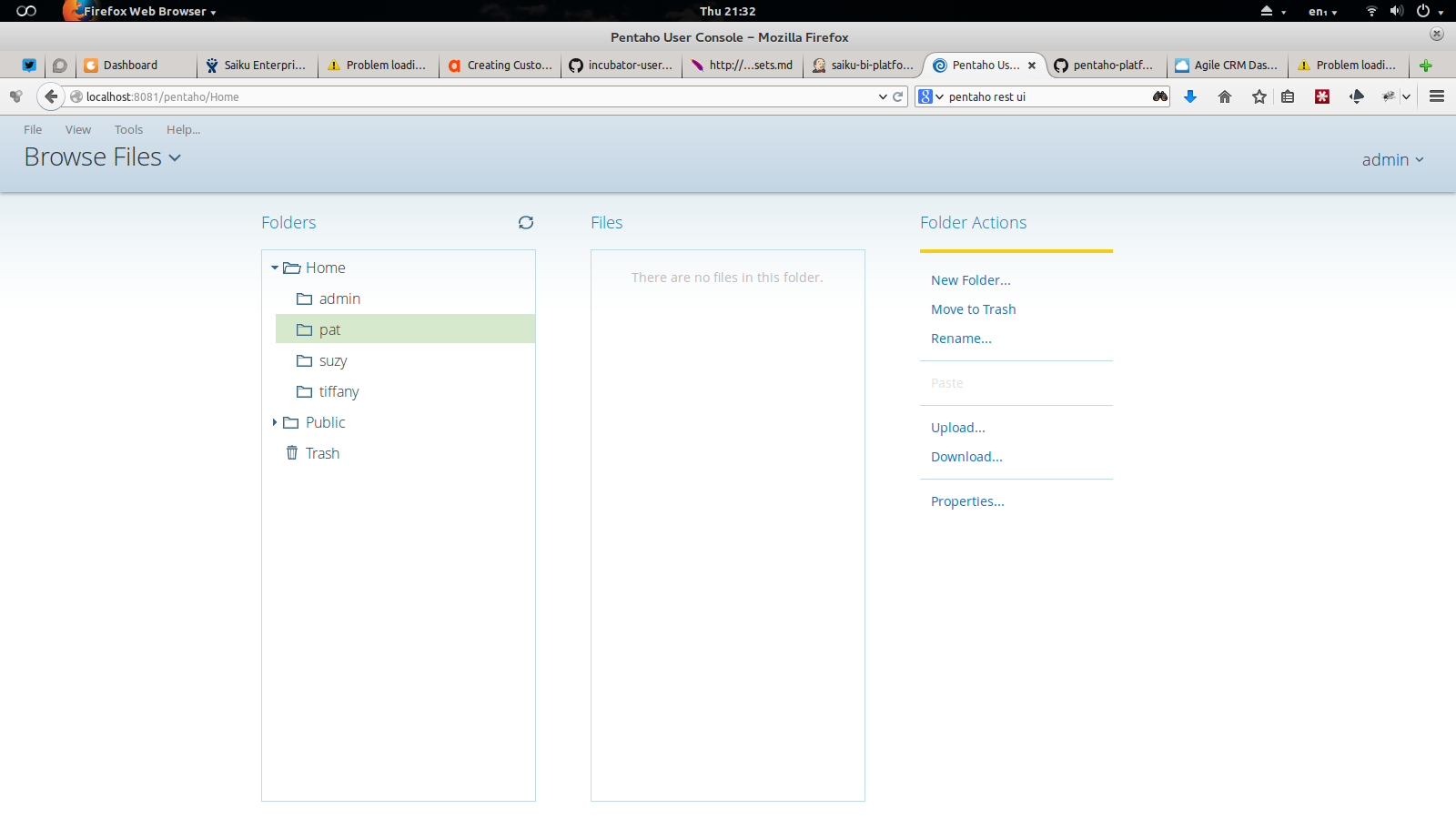
Task: Open the Firefox downloads arrow
Action: (1190, 96)
